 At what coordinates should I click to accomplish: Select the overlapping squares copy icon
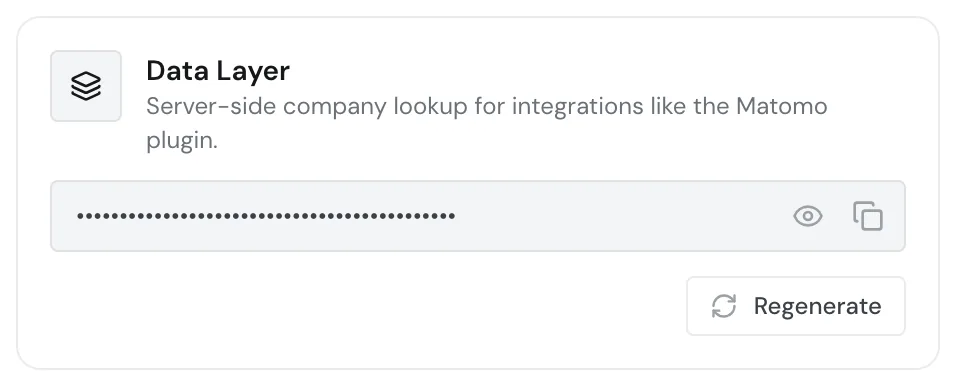pyautogui.click(x=868, y=216)
